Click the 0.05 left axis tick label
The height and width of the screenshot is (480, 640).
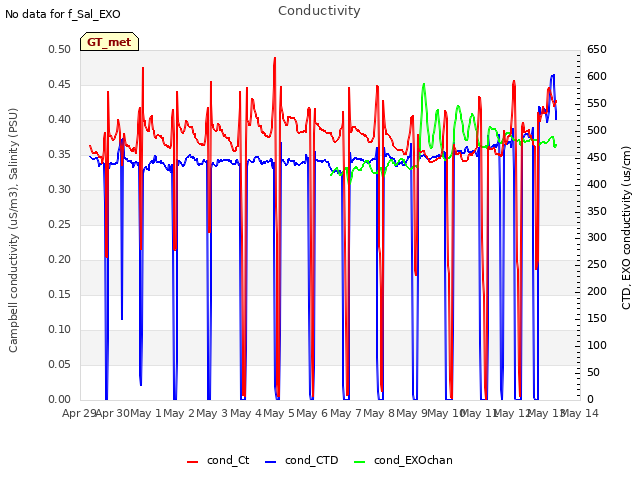[60, 364]
